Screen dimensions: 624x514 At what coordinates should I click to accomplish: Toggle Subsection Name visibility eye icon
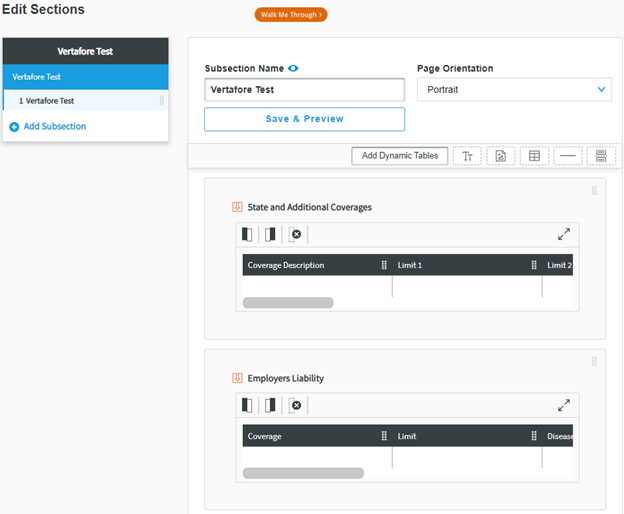294,69
